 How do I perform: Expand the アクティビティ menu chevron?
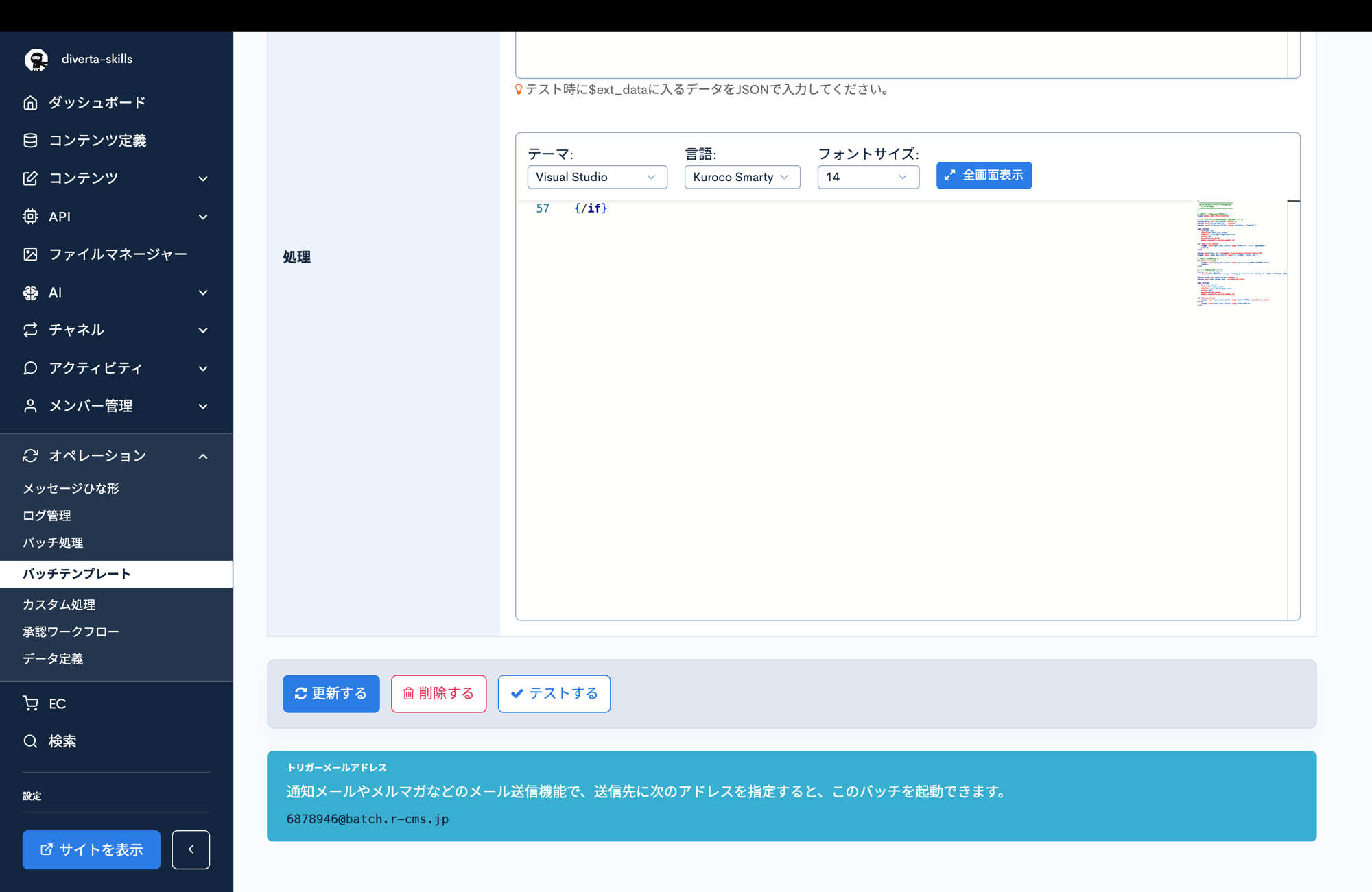point(203,369)
